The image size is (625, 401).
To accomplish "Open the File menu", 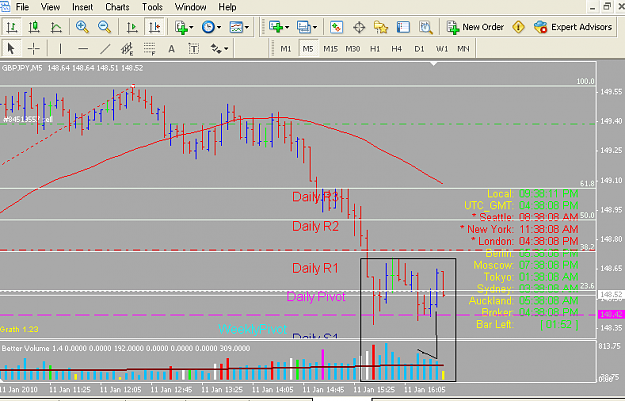I will pyautogui.click(x=22, y=7).
